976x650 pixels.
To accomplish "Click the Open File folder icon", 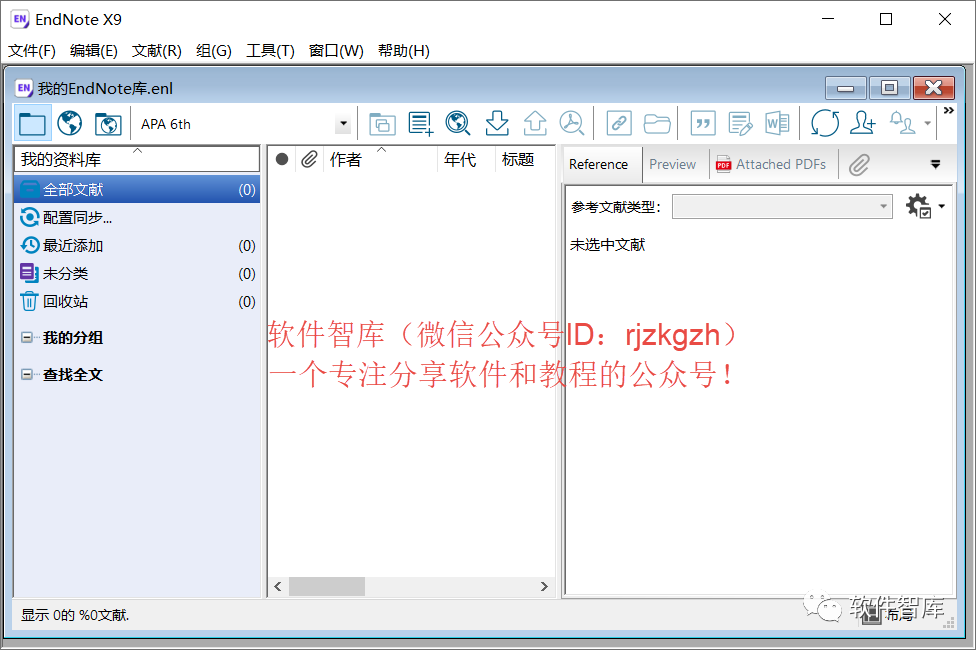I will click(x=657, y=124).
